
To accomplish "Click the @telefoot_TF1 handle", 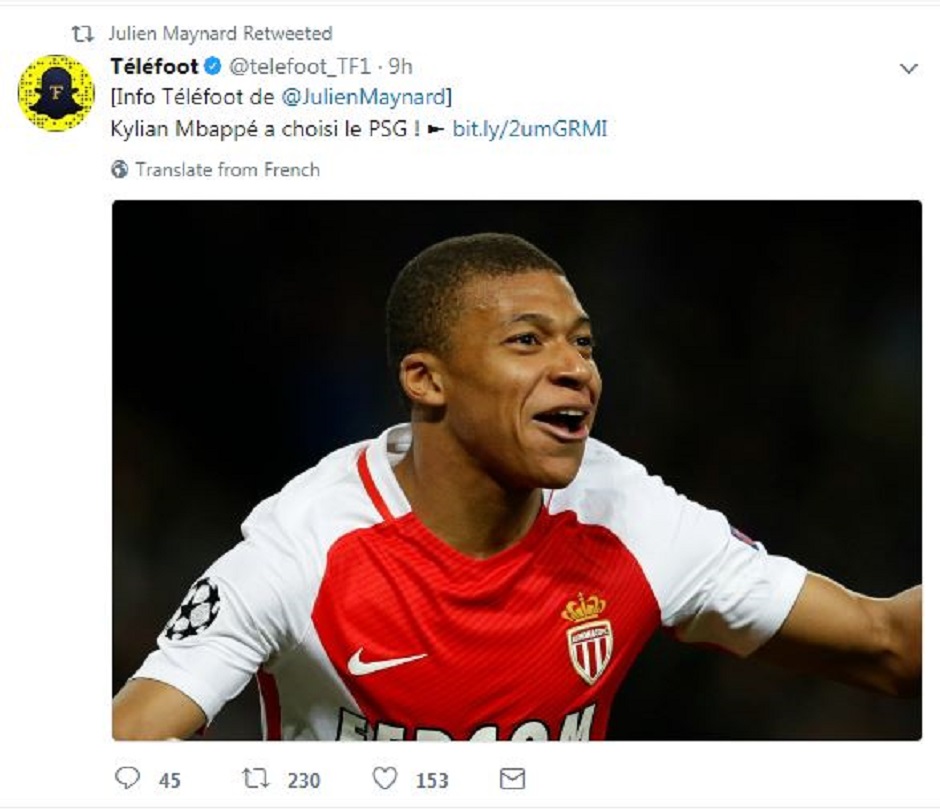I will (x=302, y=67).
